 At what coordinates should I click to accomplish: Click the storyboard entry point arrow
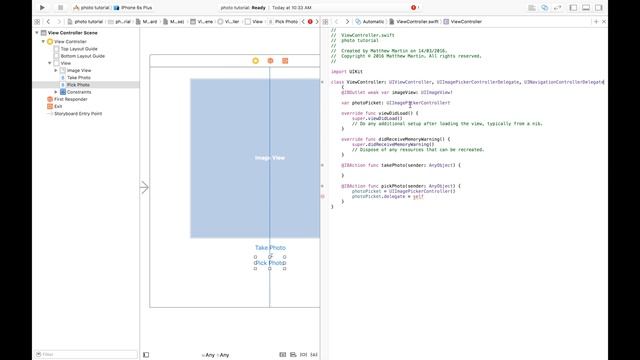click(x=144, y=187)
